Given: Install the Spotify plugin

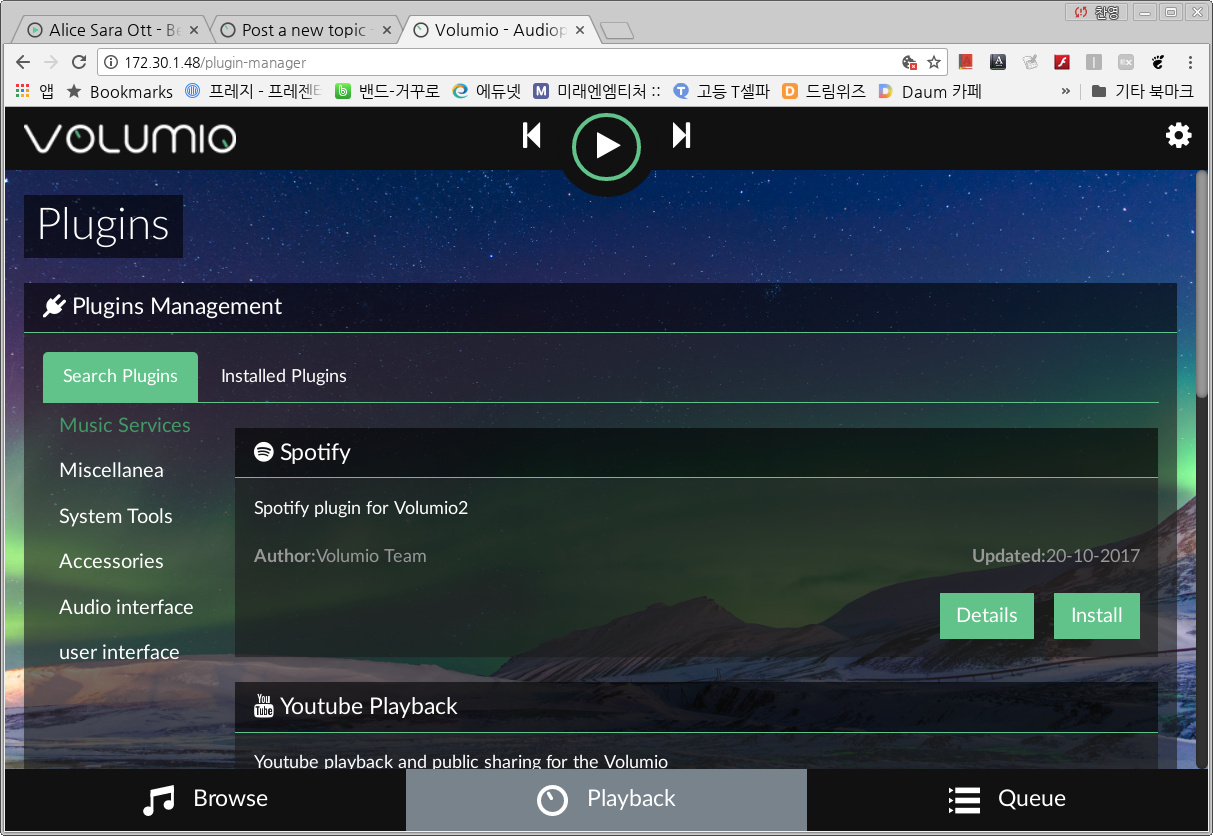Looking at the screenshot, I should 1097,615.
